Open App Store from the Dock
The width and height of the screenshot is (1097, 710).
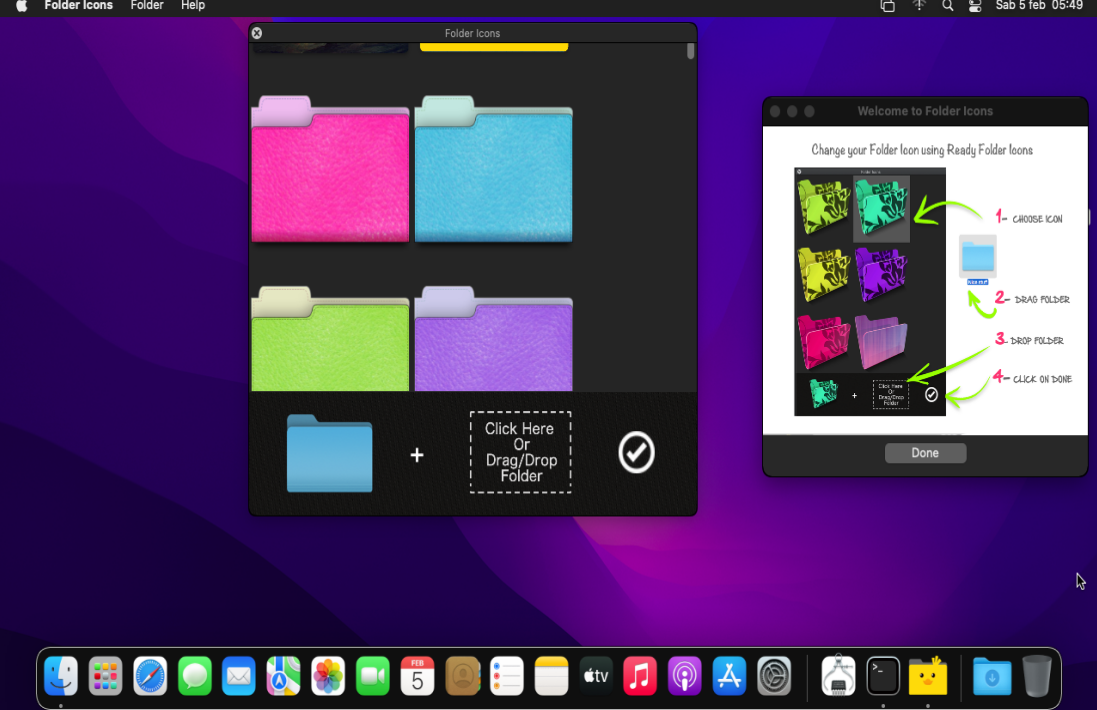[730, 676]
